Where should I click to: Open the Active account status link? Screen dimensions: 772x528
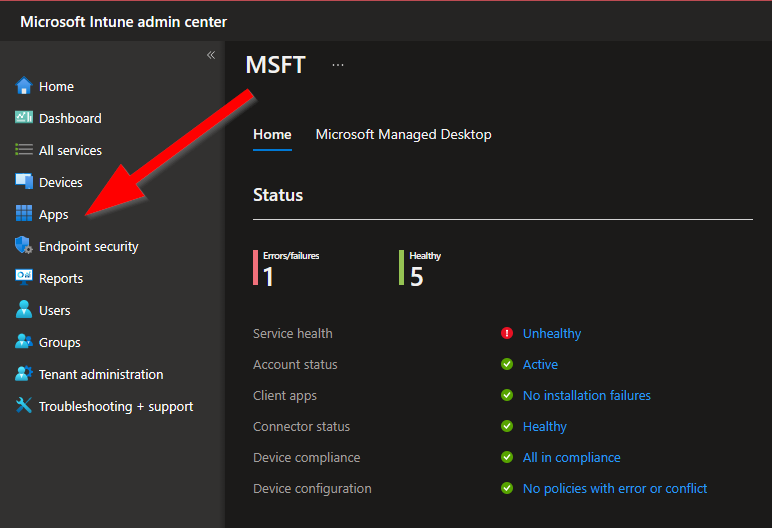coord(540,364)
